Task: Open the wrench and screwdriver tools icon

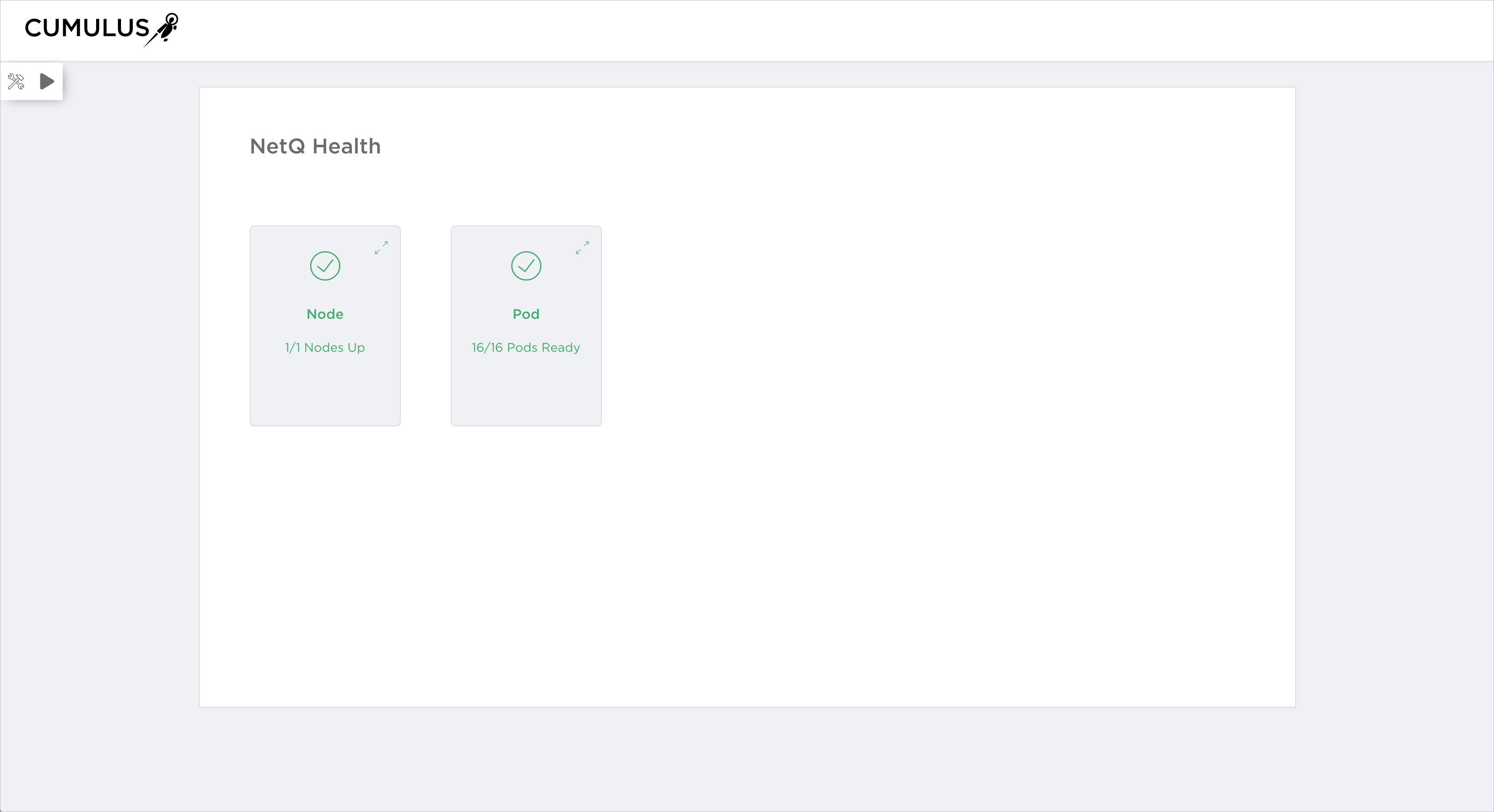Action: tap(16, 81)
